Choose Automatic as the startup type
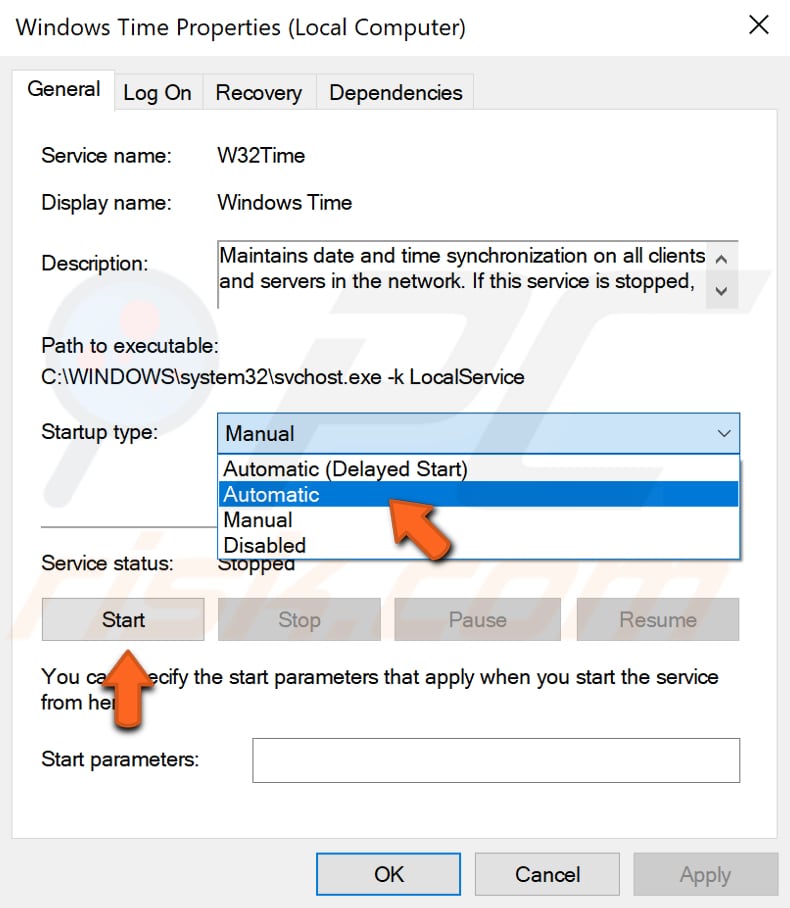The height and width of the screenshot is (908, 790). pos(270,494)
